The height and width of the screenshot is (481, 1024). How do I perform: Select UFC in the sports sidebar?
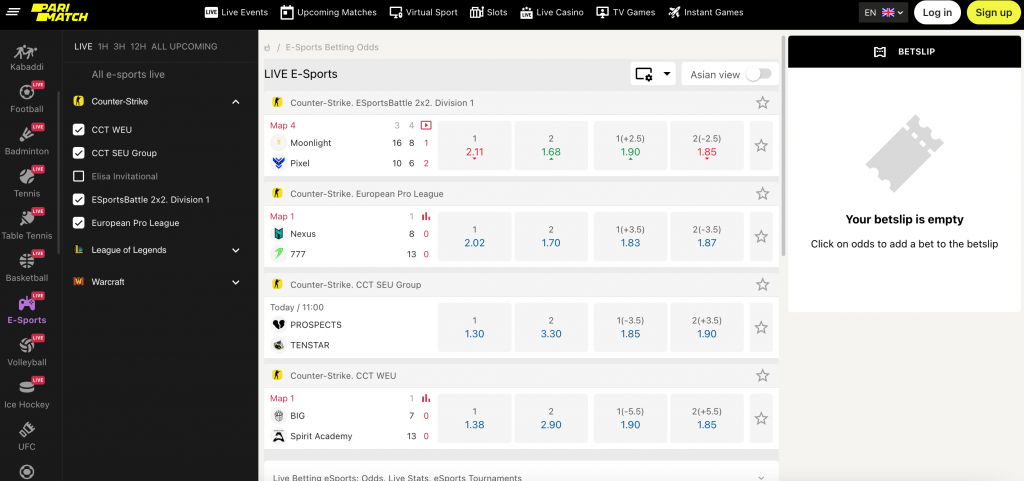[x=27, y=437]
